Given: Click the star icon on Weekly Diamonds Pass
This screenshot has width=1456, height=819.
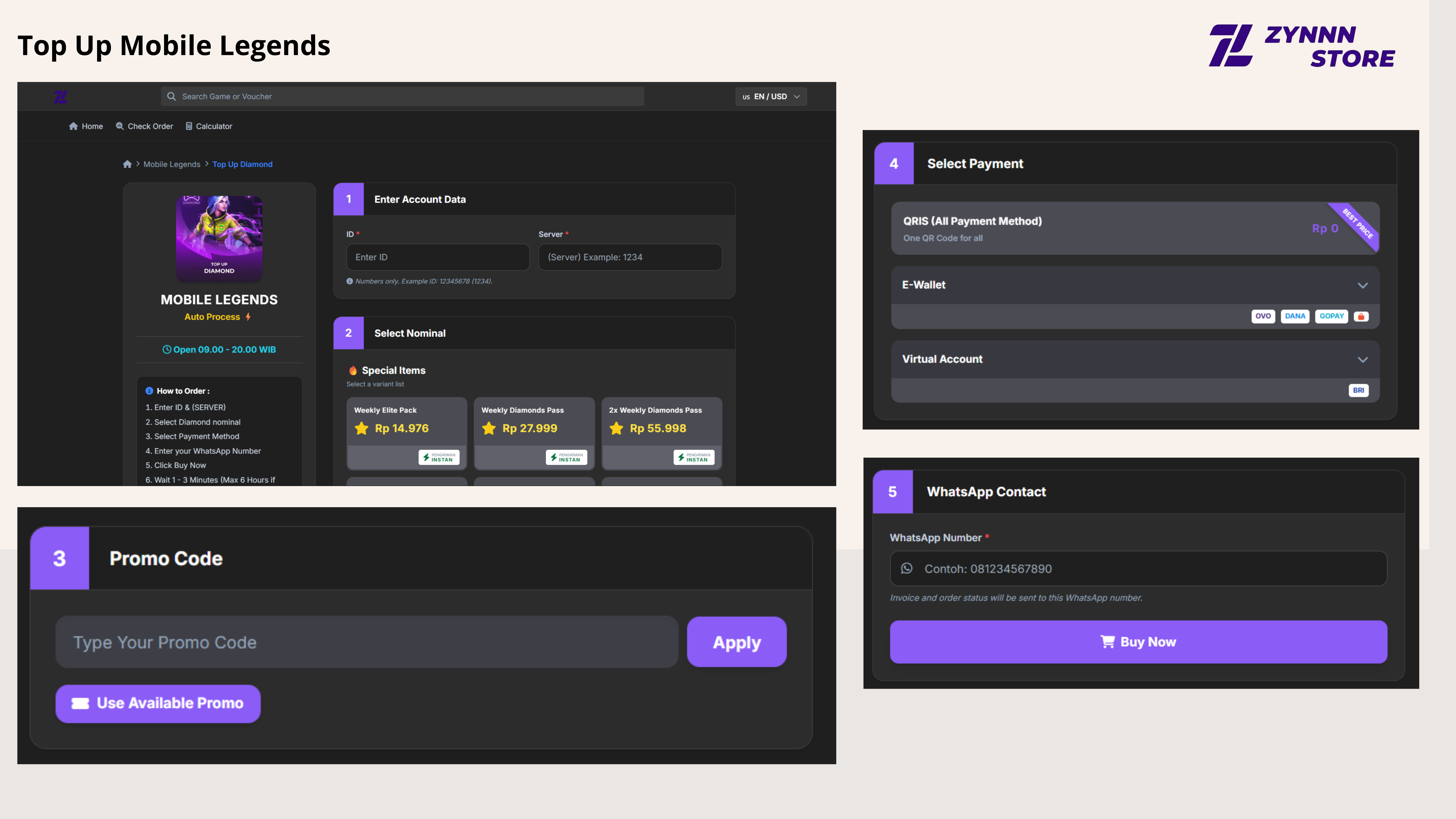Looking at the screenshot, I should tap(489, 429).
